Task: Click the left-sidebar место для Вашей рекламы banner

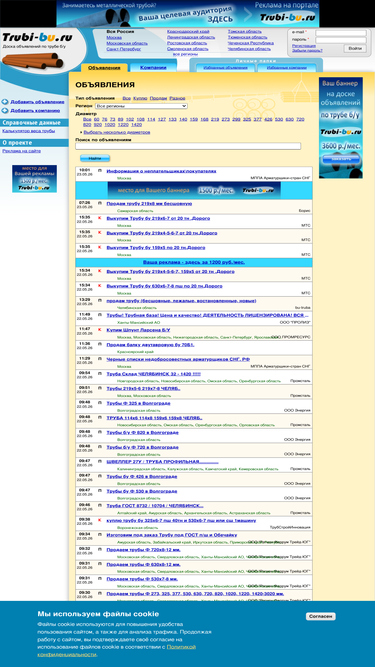Action: 34,179
